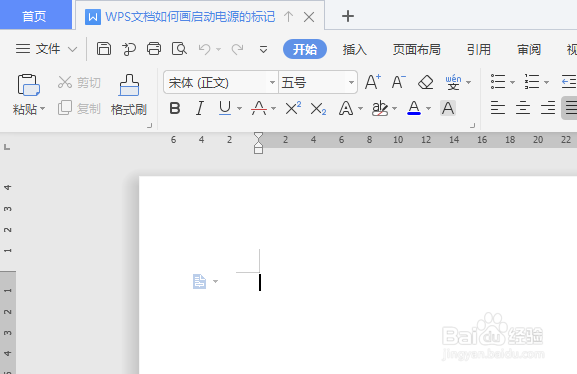Click the text effects outlined A icon
Image resolution: width=577 pixels, height=374 pixels.
346,109
